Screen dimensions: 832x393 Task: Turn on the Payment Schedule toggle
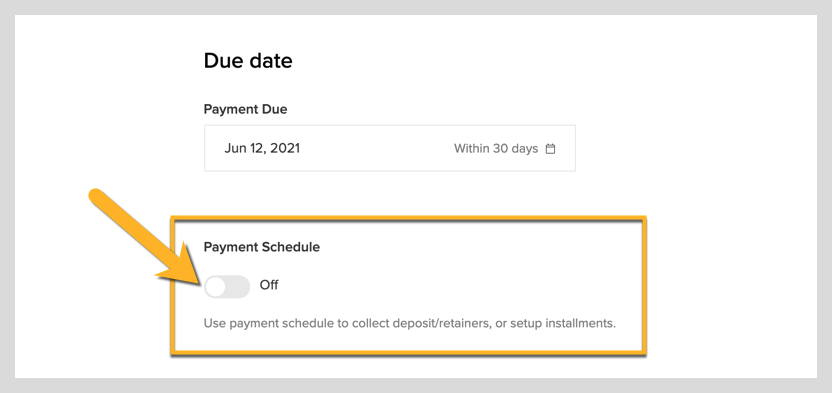click(227, 286)
